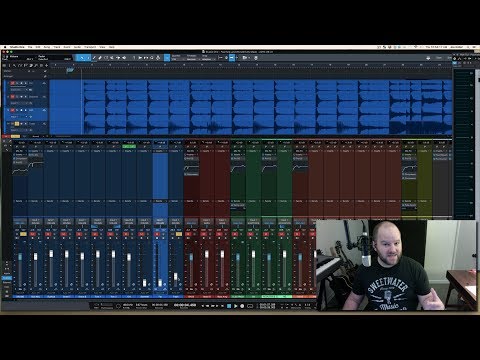
Task: Open the Studio One application menu
Action: pyautogui.click(x=17, y=47)
